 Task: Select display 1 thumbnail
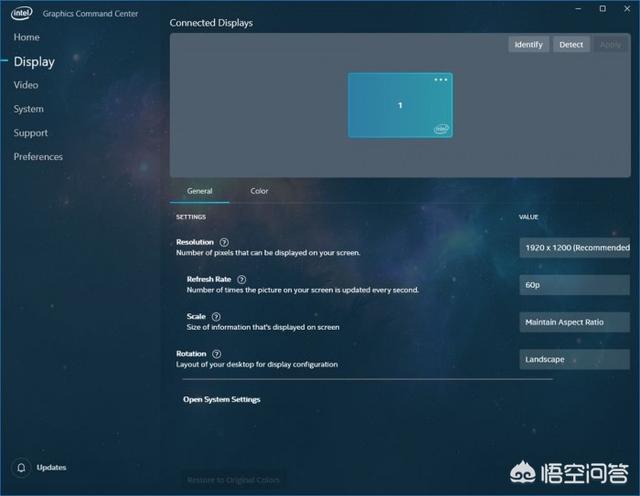[x=400, y=105]
